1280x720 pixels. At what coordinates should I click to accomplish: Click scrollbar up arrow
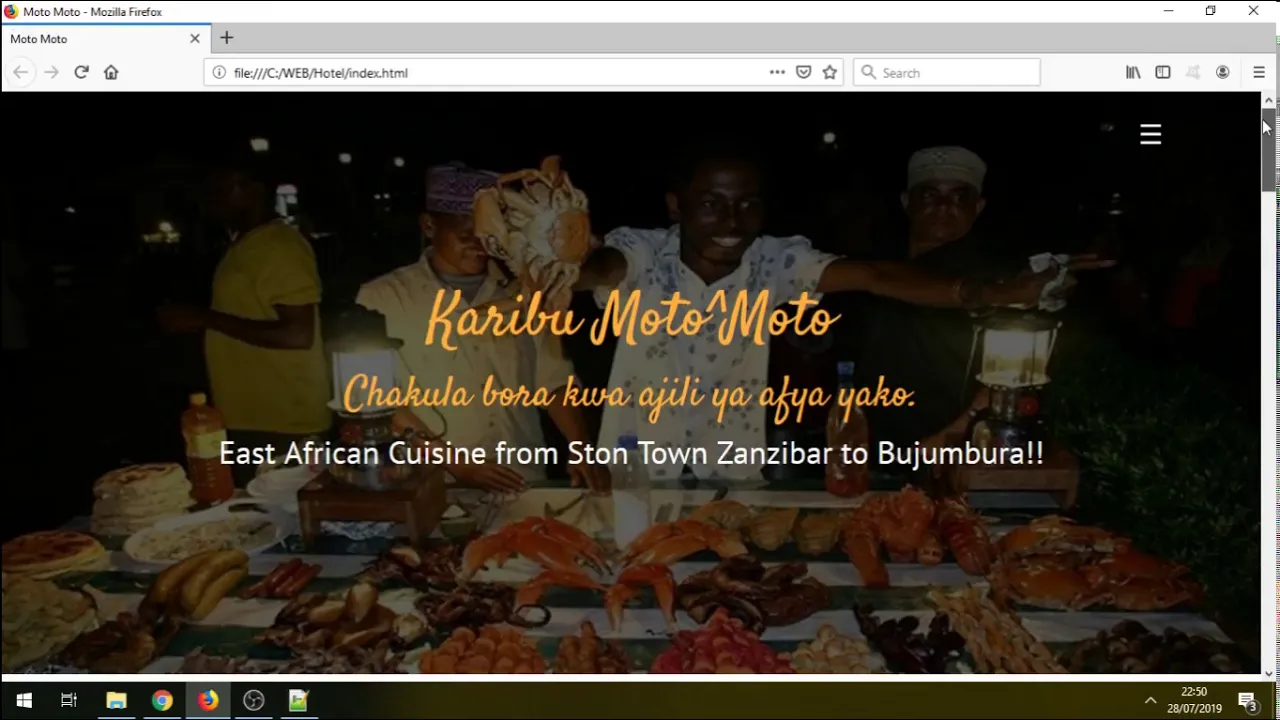tap(1268, 100)
